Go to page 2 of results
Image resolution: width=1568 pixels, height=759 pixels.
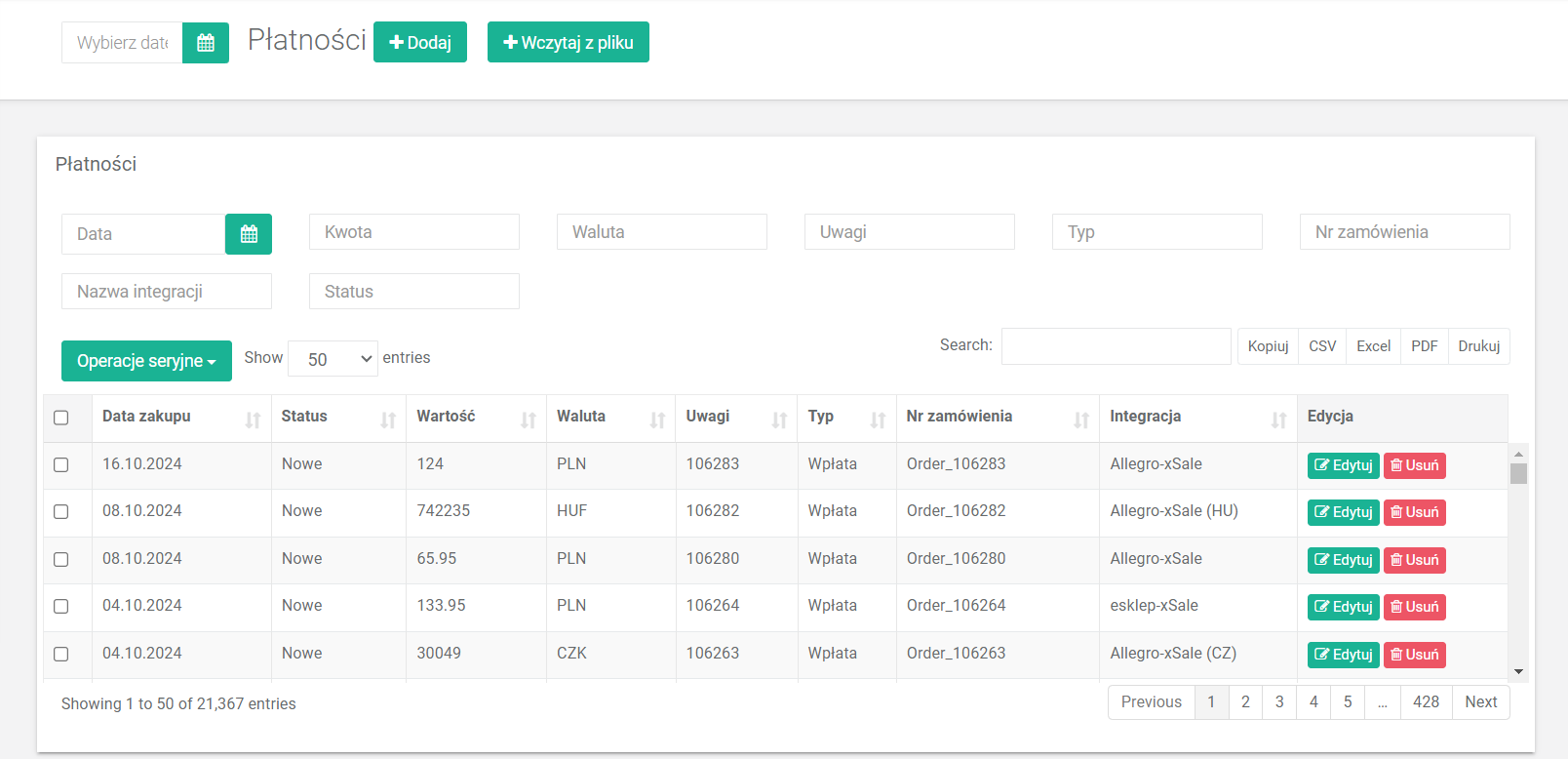[x=1245, y=702]
